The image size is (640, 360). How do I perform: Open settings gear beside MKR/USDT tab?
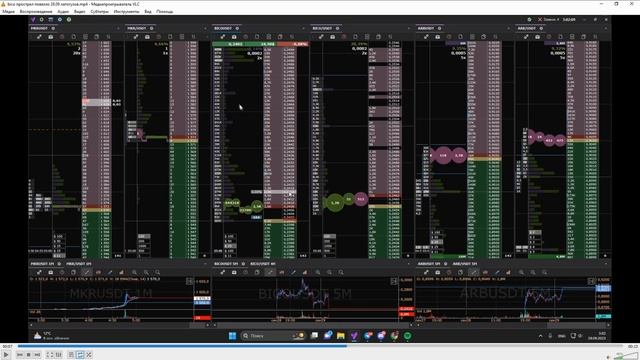pos(151,28)
